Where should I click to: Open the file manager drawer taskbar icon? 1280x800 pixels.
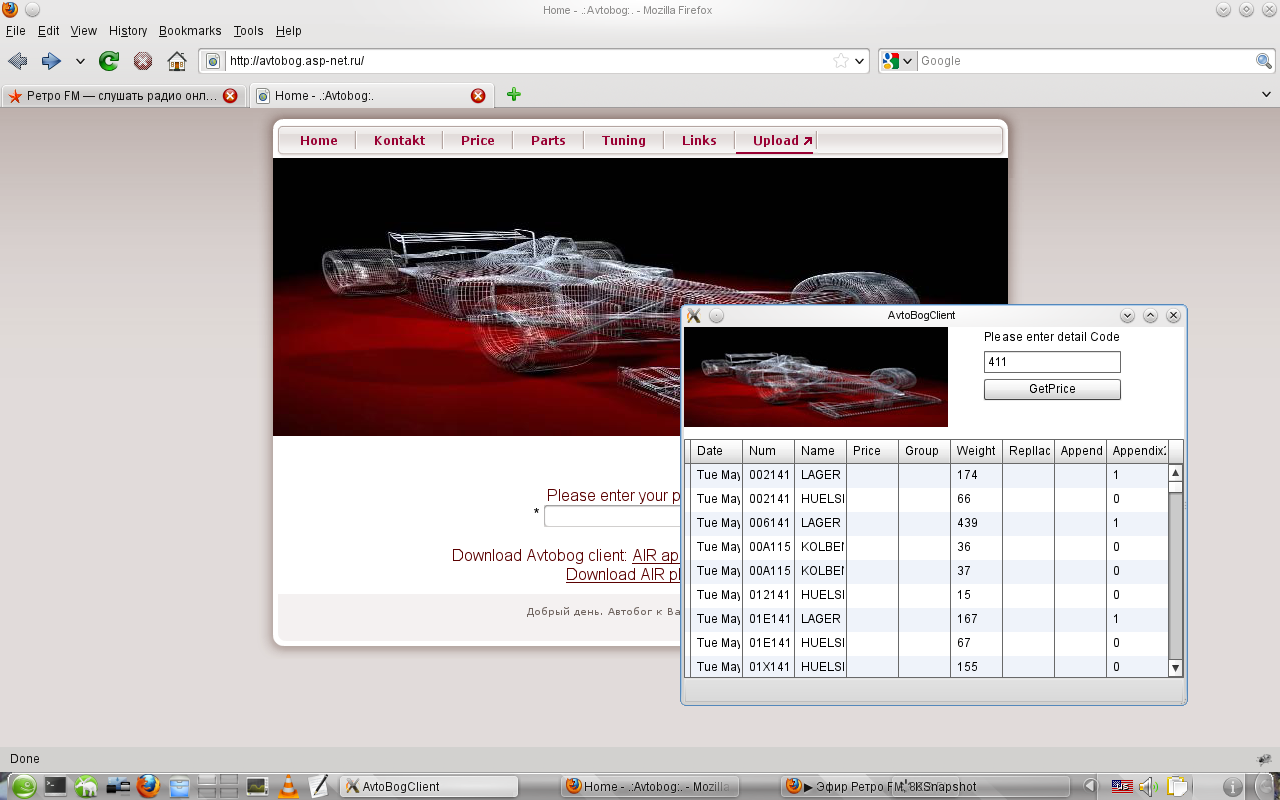pyautogui.click(x=179, y=786)
